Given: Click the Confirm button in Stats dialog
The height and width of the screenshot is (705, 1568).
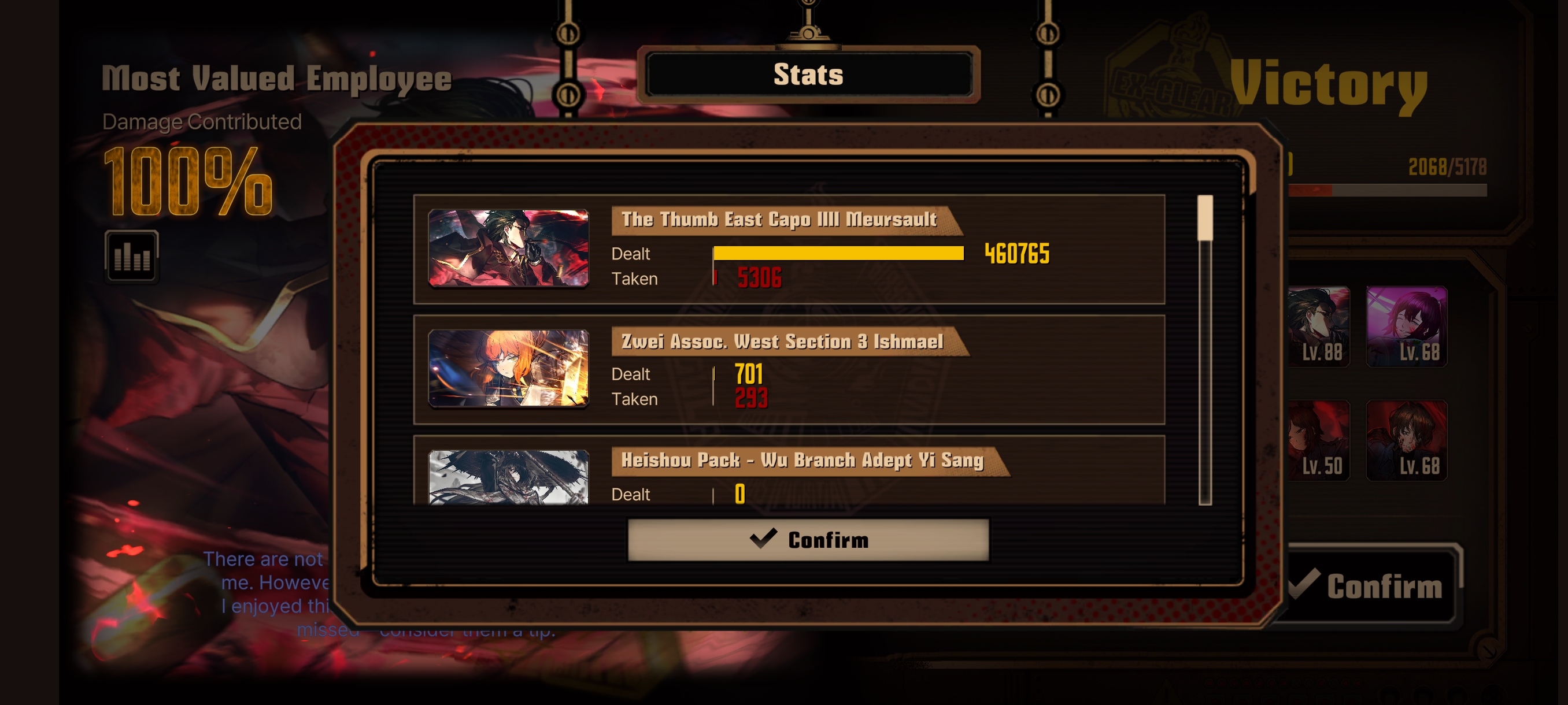Looking at the screenshot, I should (x=808, y=540).
